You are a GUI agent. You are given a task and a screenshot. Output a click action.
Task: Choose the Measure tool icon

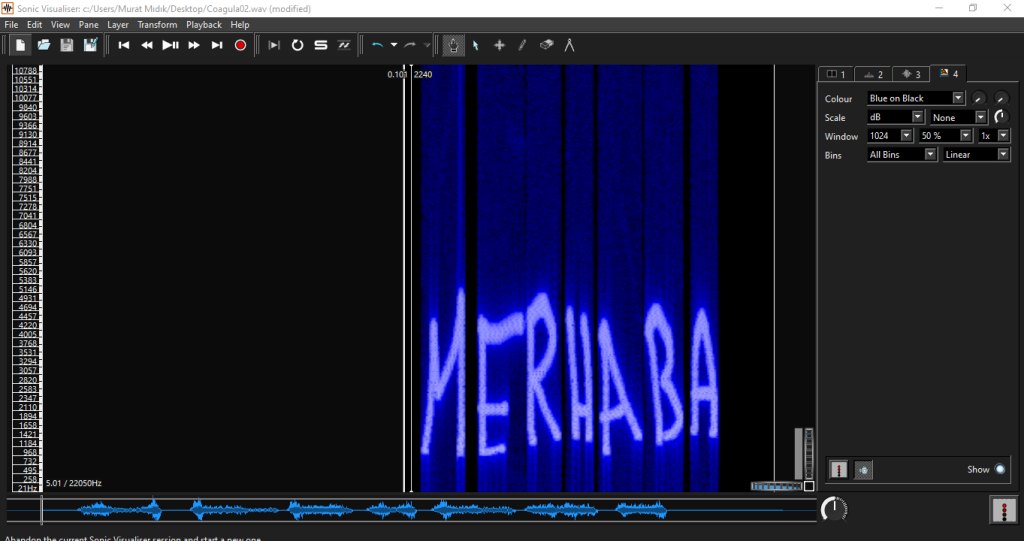click(x=569, y=45)
